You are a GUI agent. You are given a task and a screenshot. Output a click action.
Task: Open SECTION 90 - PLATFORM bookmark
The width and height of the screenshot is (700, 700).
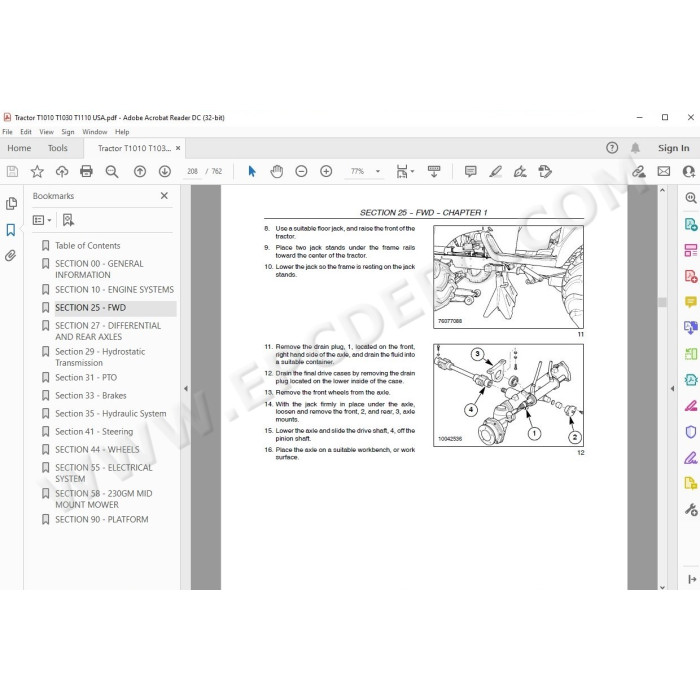102,520
